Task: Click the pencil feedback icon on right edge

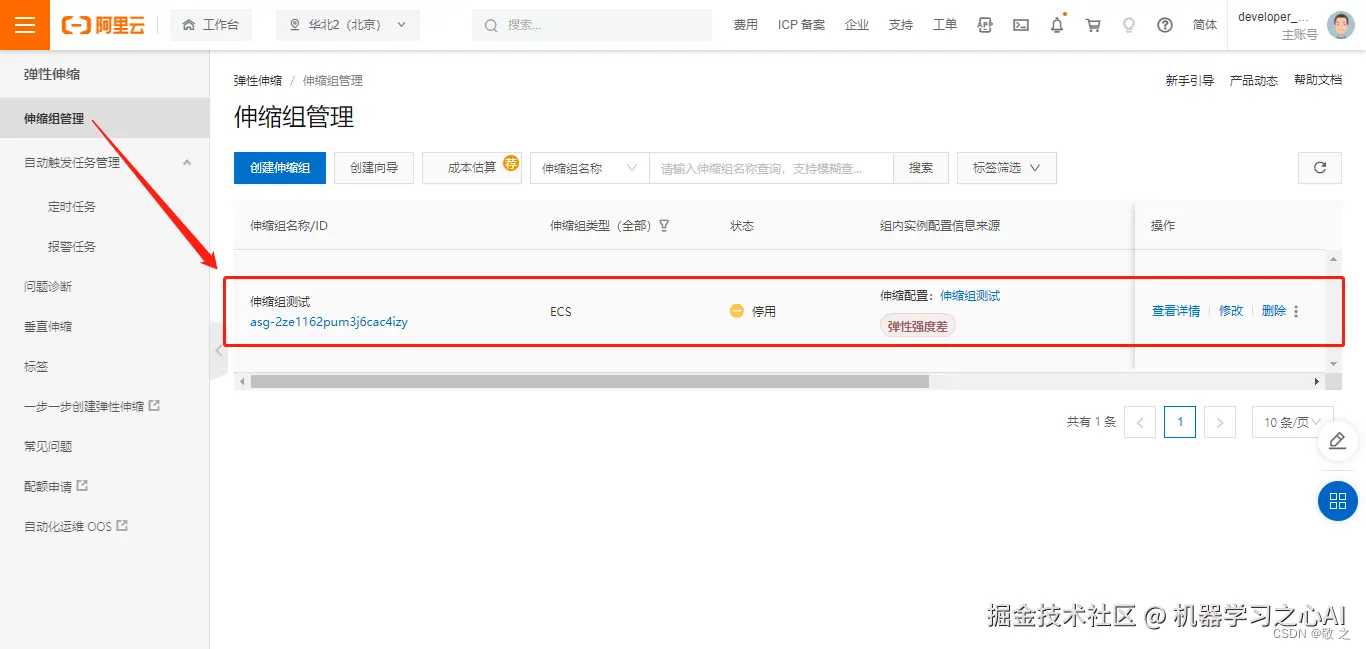Action: point(1337,440)
